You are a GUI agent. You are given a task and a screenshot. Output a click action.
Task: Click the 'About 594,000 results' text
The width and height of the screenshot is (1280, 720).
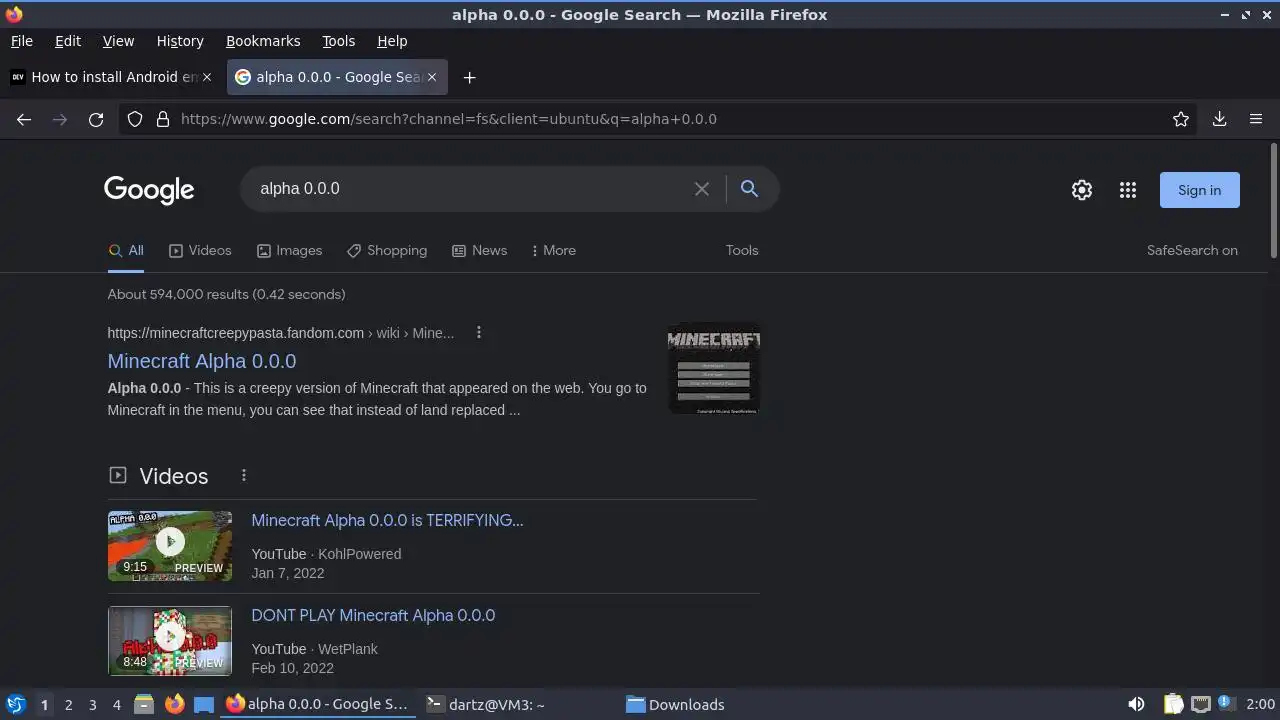click(226, 294)
